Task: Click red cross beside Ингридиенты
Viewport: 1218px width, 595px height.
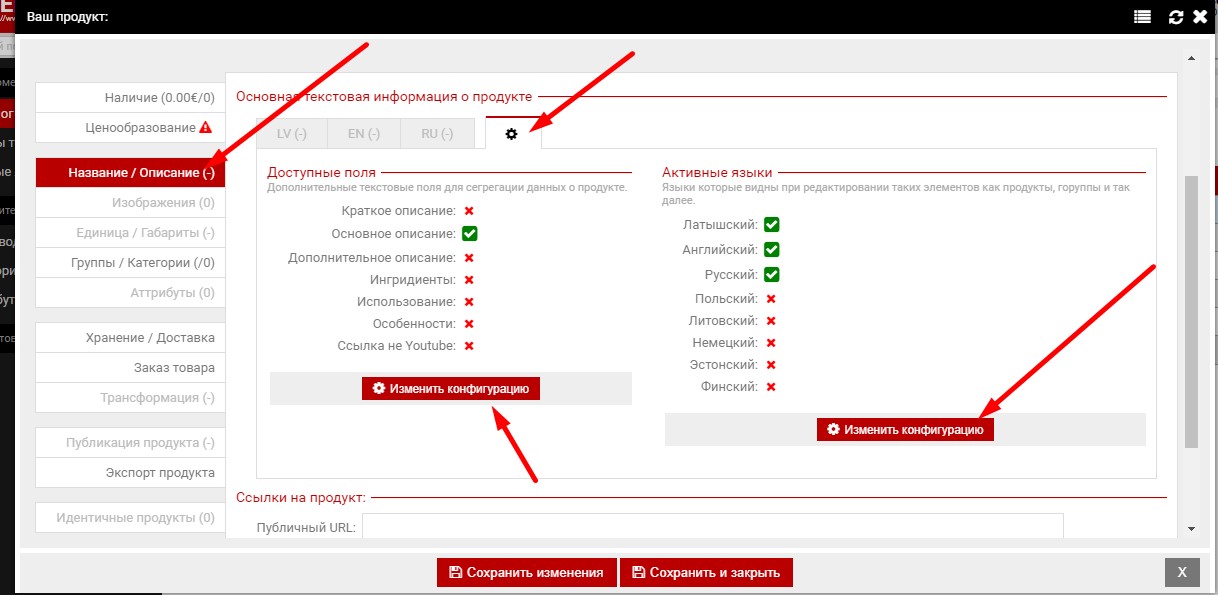Action: click(468, 280)
